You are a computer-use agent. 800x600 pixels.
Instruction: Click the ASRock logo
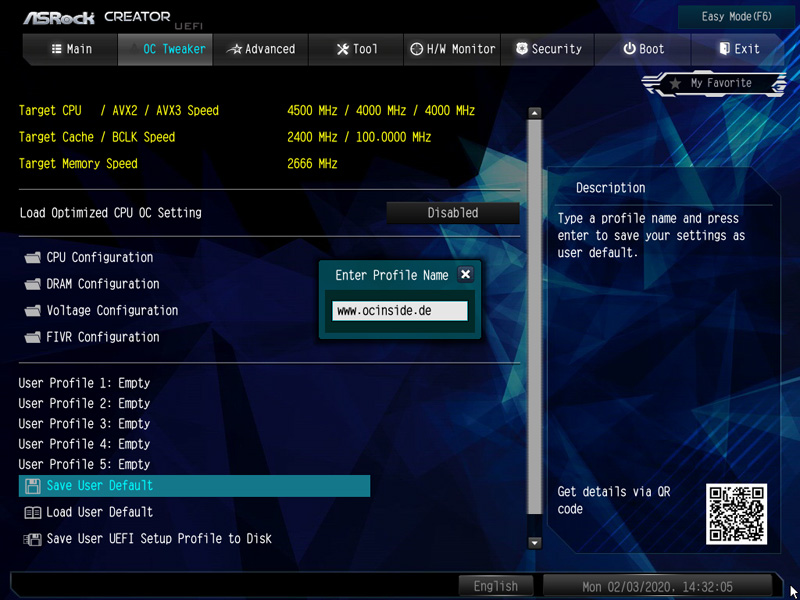[59, 18]
